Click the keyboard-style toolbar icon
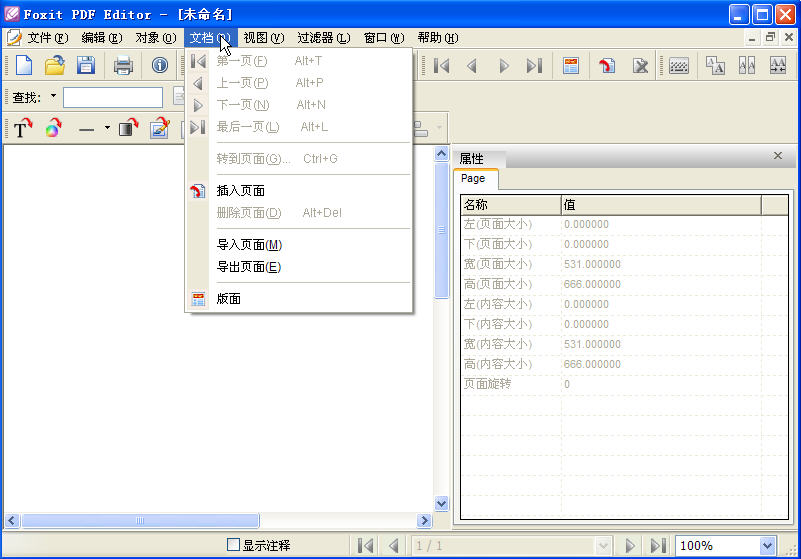 679,66
